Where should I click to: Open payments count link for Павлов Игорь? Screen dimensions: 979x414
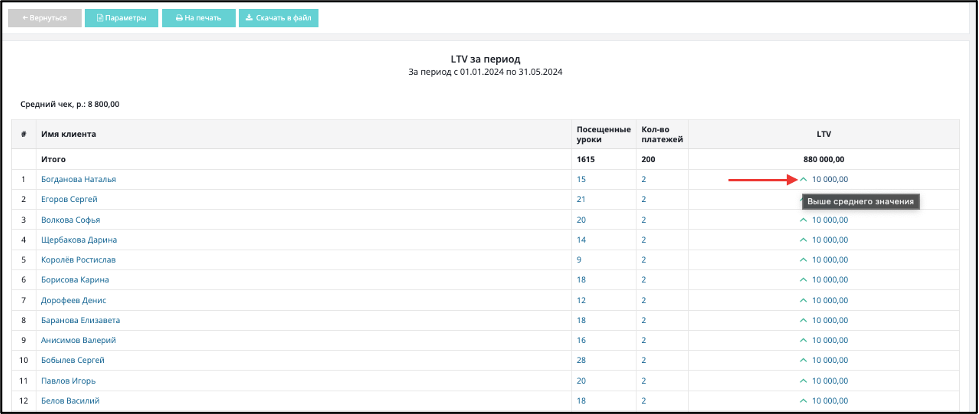[x=644, y=381]
